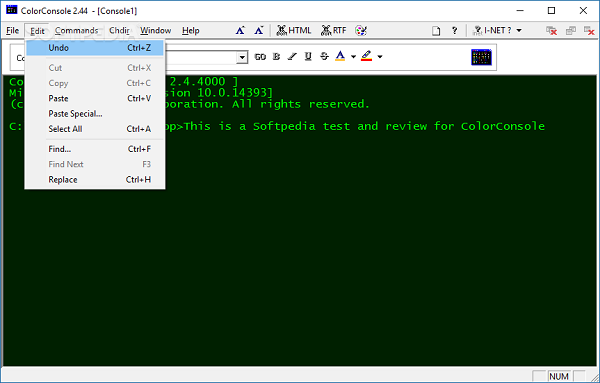Viewport: 600px width, 383px height.
Task: Click the NUM indicator in status bar
Action: [559, 376]
